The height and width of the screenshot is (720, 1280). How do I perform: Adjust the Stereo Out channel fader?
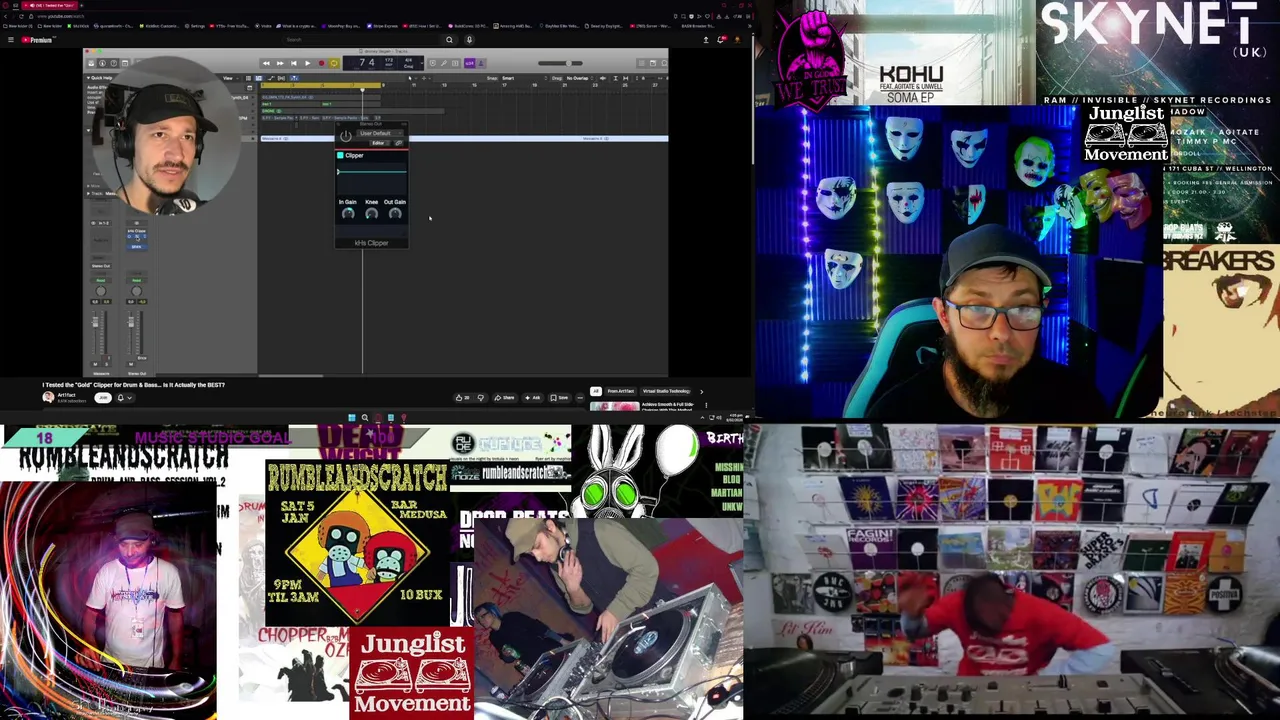pyautogui.click(x=131, y=322)
